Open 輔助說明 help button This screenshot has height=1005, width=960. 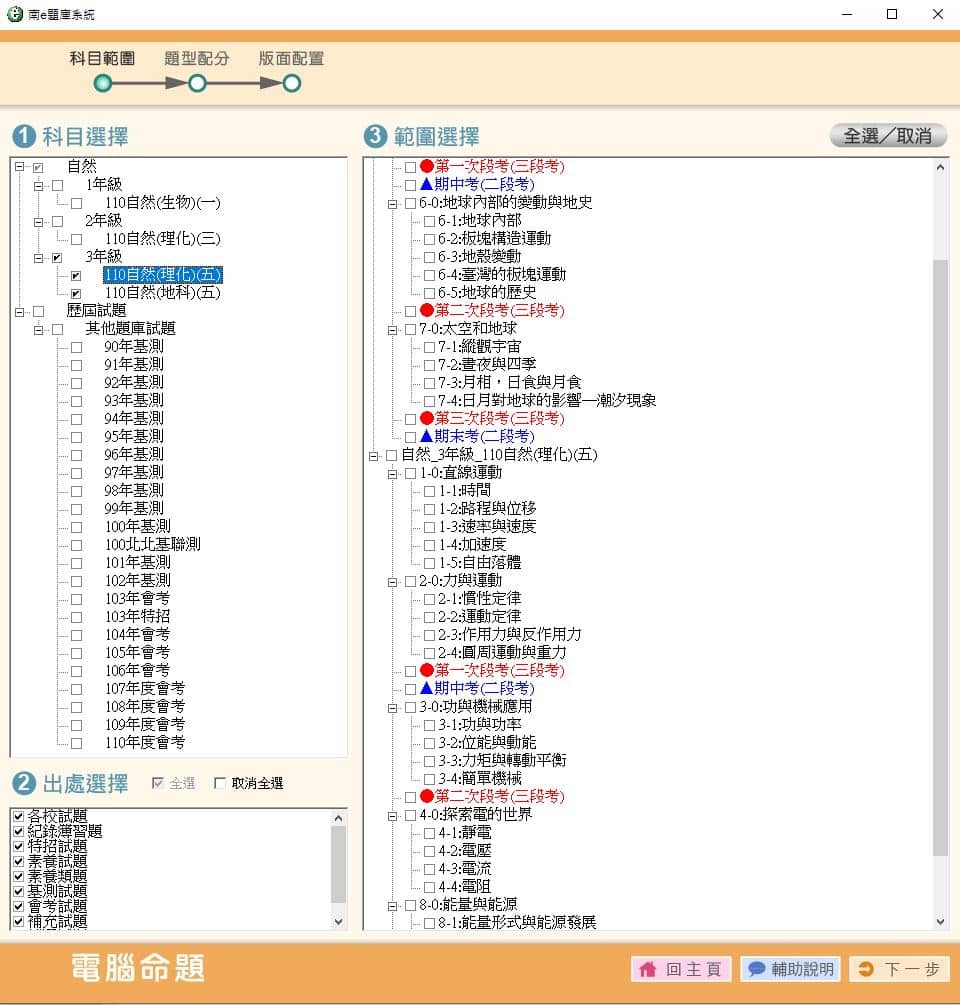pos(791,968)
